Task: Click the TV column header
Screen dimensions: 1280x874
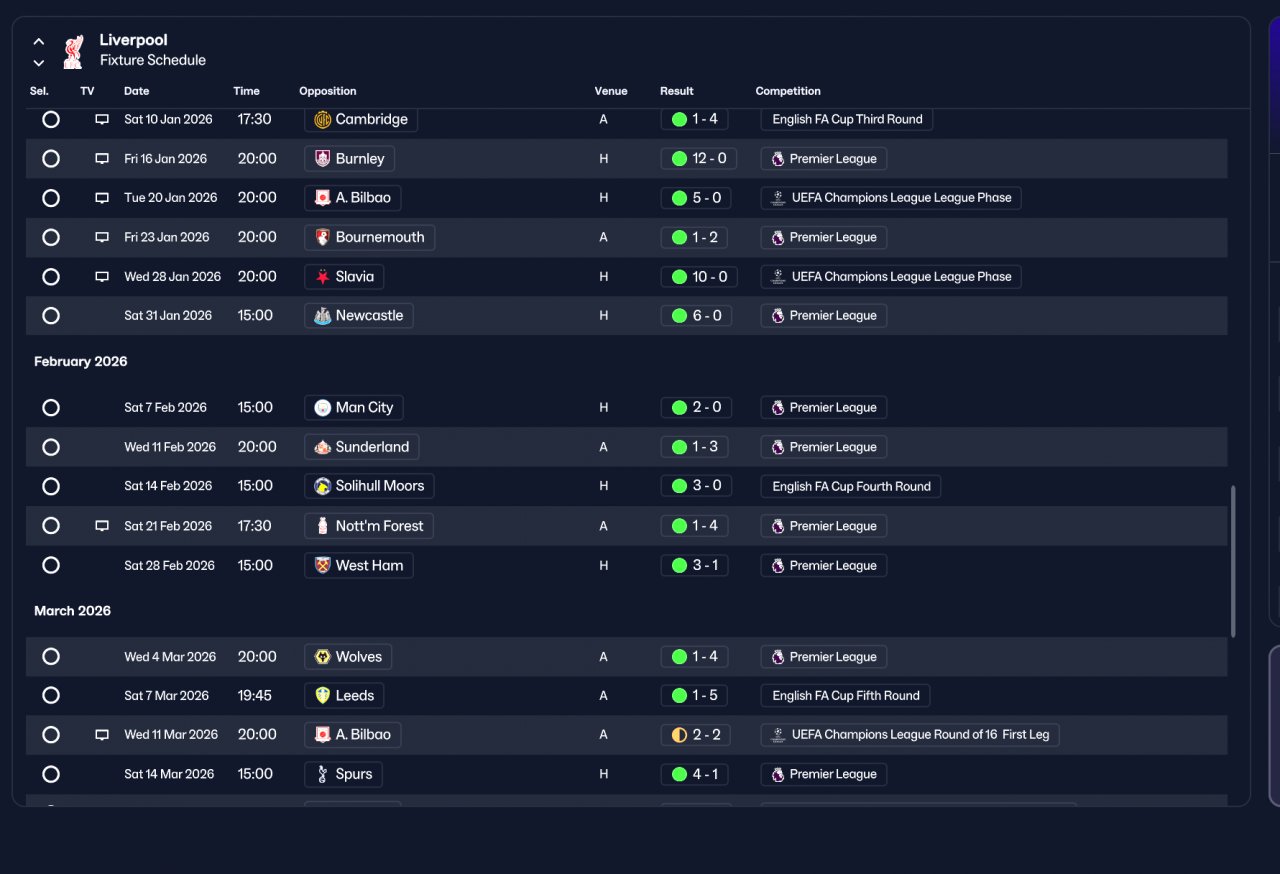Action: click(88, 91)
